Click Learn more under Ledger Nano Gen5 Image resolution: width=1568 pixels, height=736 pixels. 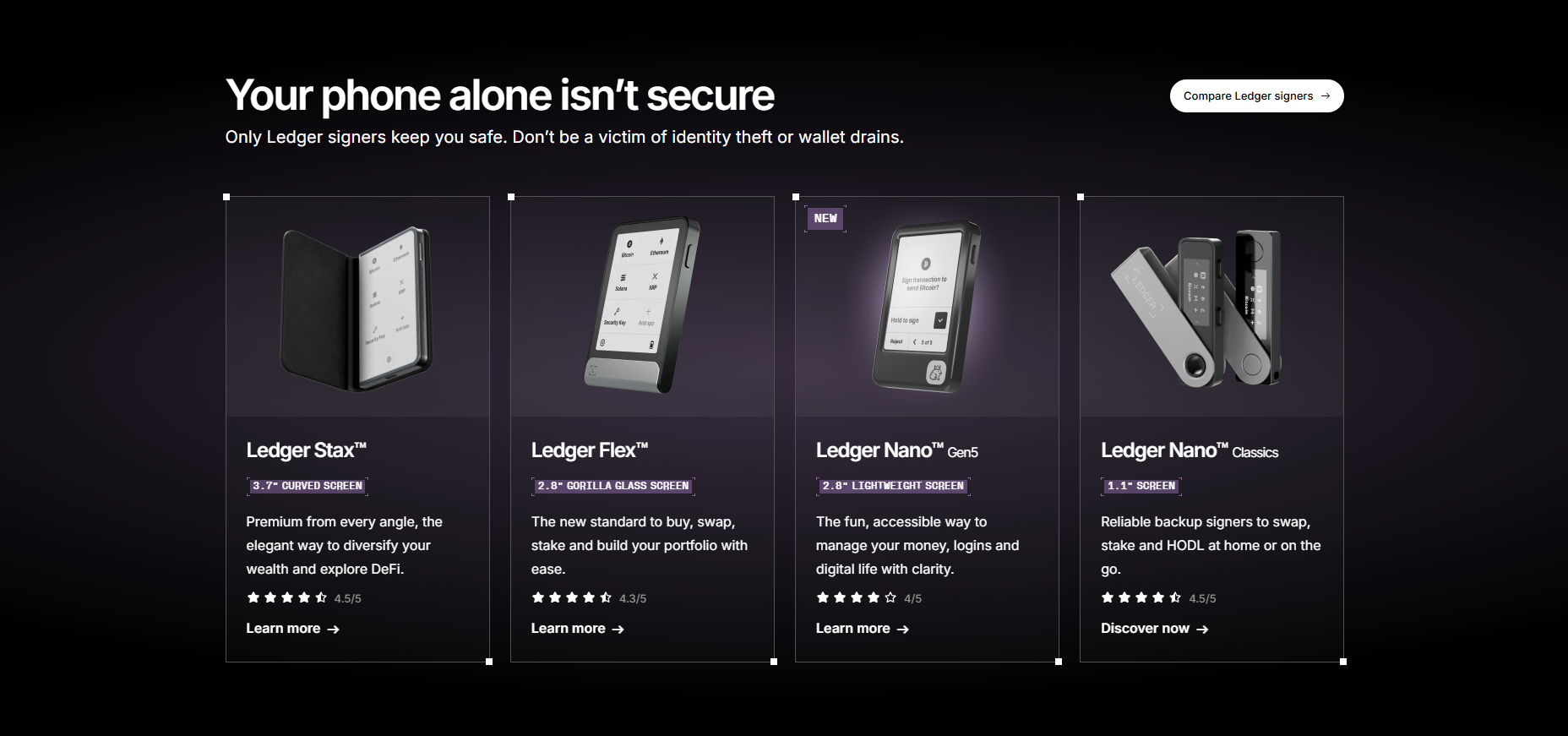[x=862, y=629]
